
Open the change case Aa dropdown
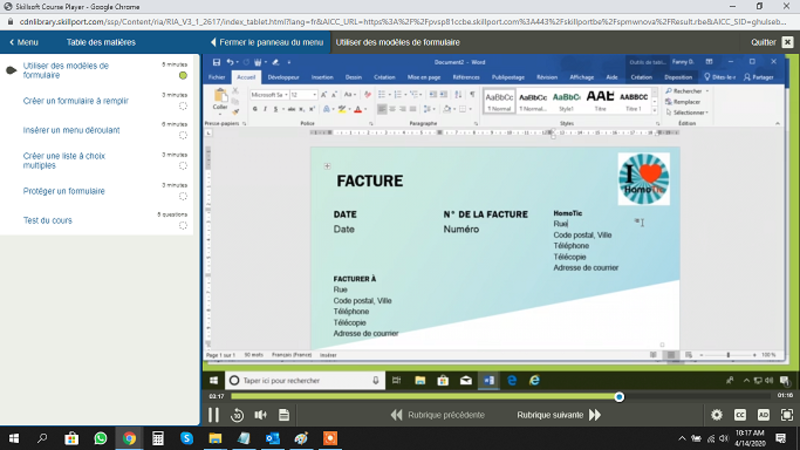349,95
